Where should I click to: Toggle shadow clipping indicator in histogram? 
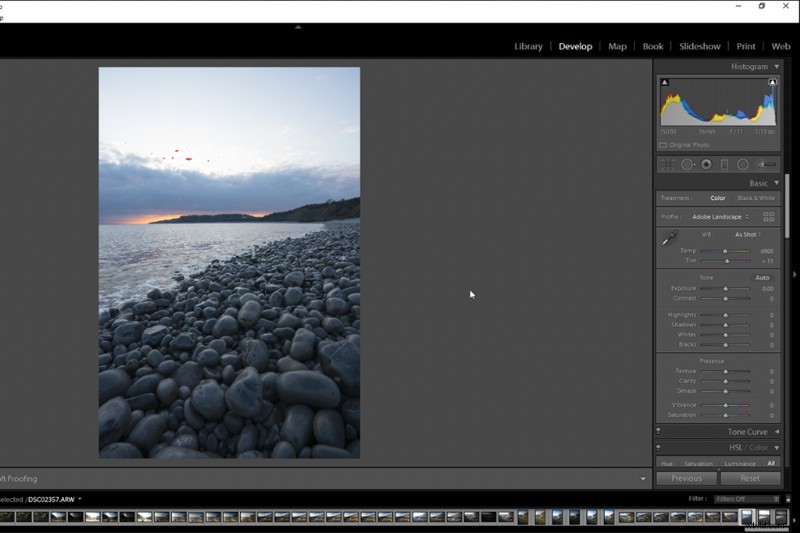coord(664,82)
